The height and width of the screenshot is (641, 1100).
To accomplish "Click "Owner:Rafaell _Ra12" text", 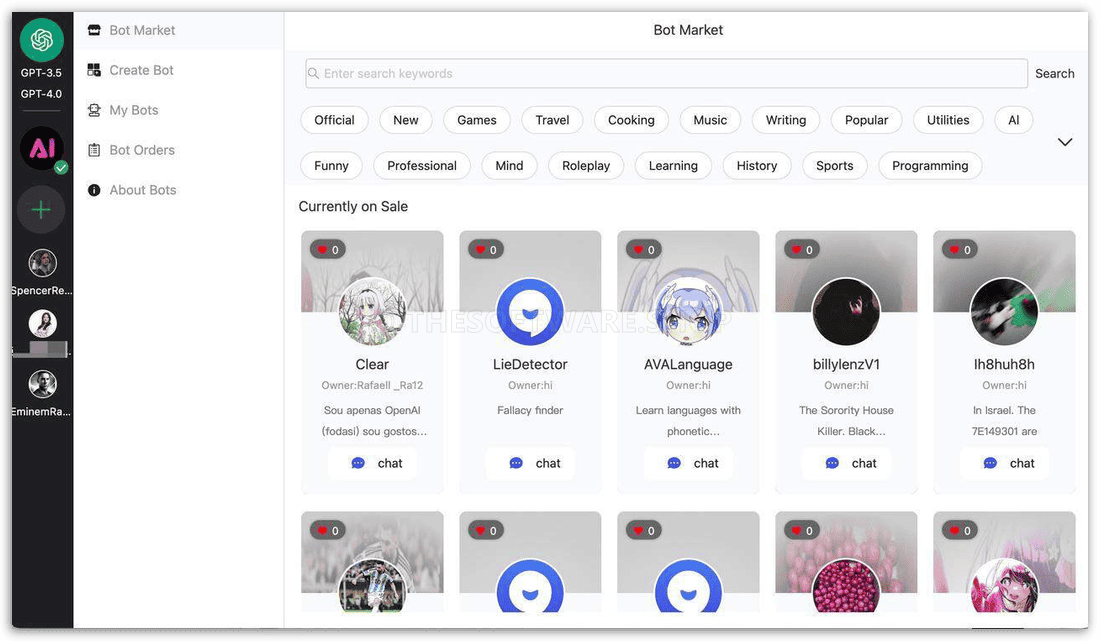I will point(372,385).
